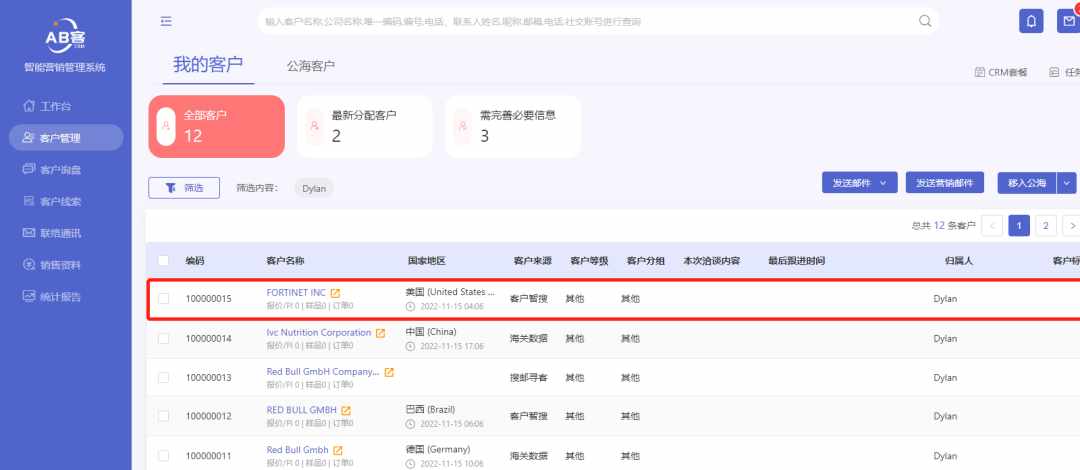Check the row 100000012 checkbox
1080x470 pixels.
tap(163, 416)
